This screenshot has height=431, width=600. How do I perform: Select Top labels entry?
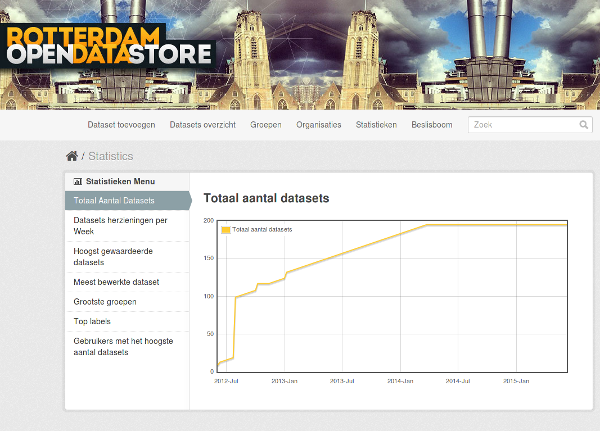click(x=127, y=321)
